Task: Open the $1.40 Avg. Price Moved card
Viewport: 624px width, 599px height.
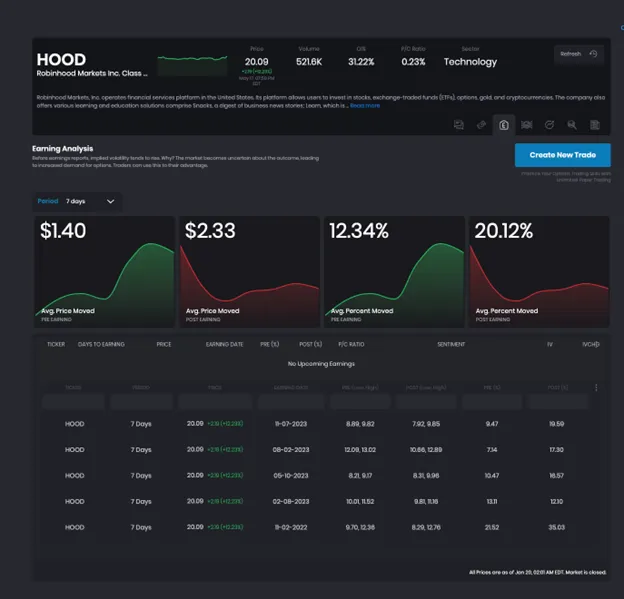Action: (104, 272)
